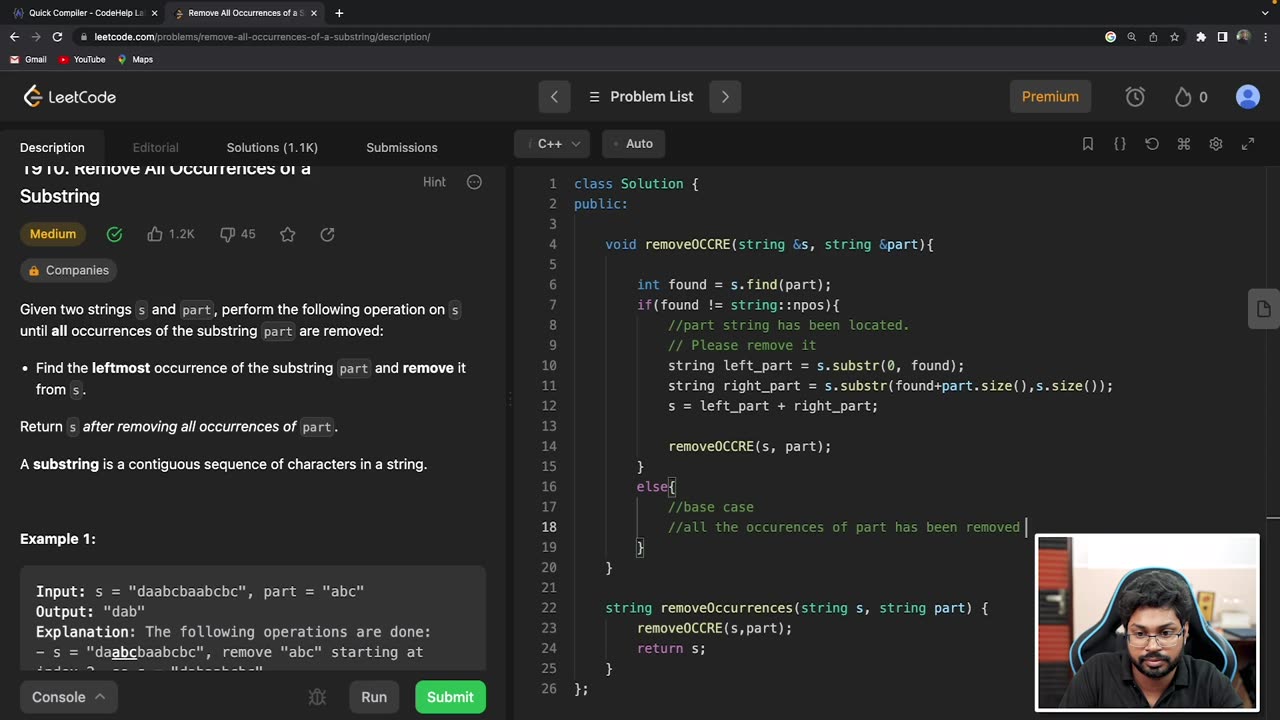Add problem to favorites star
The width and height of the screenshot is (1280, 720).
[x=288, y=234]
